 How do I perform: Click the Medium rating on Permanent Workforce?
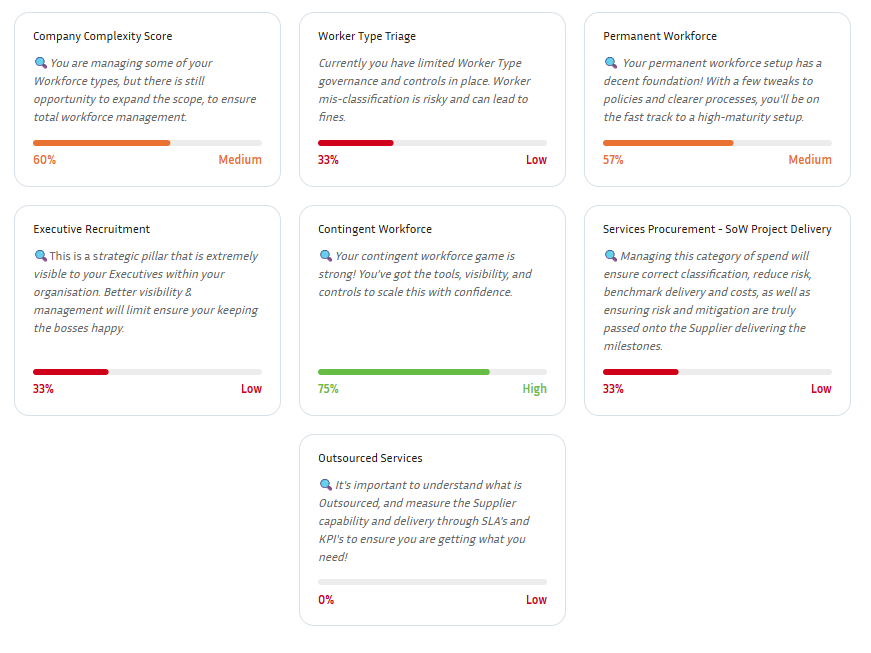tap(809, 160)
